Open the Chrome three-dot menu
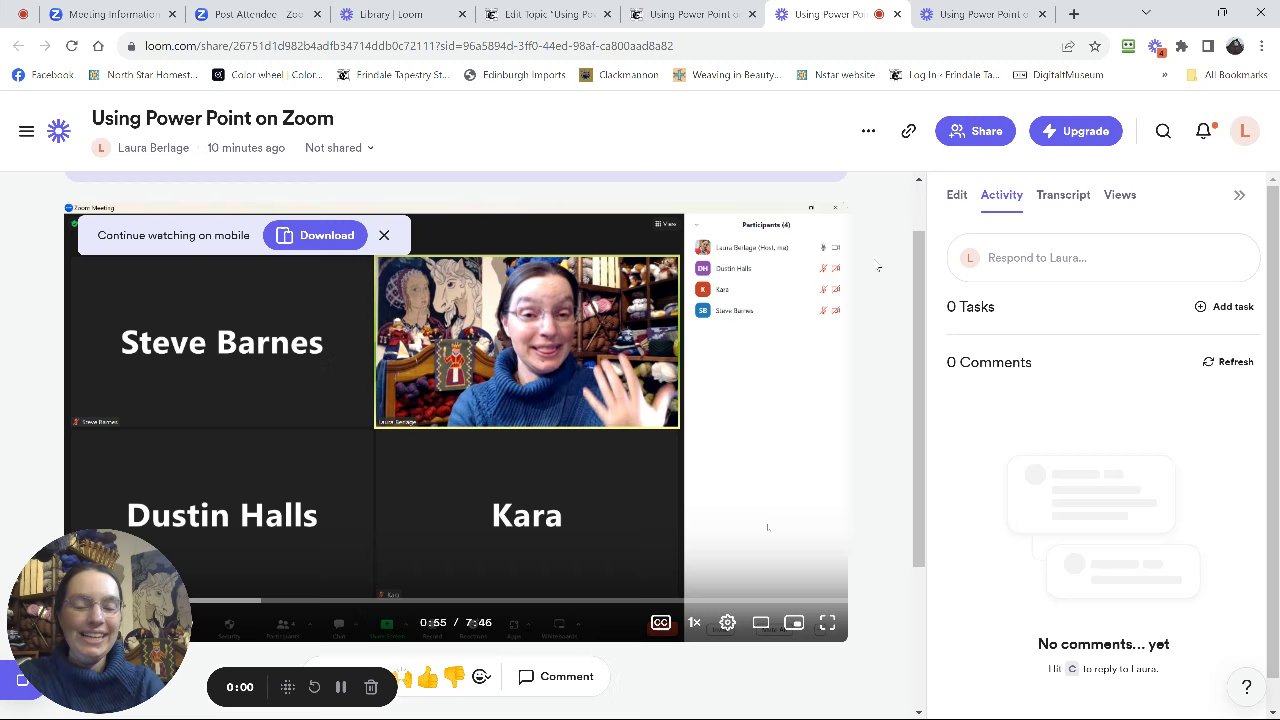Screen dimensions: 1280x720 (x=1262, y=46)
